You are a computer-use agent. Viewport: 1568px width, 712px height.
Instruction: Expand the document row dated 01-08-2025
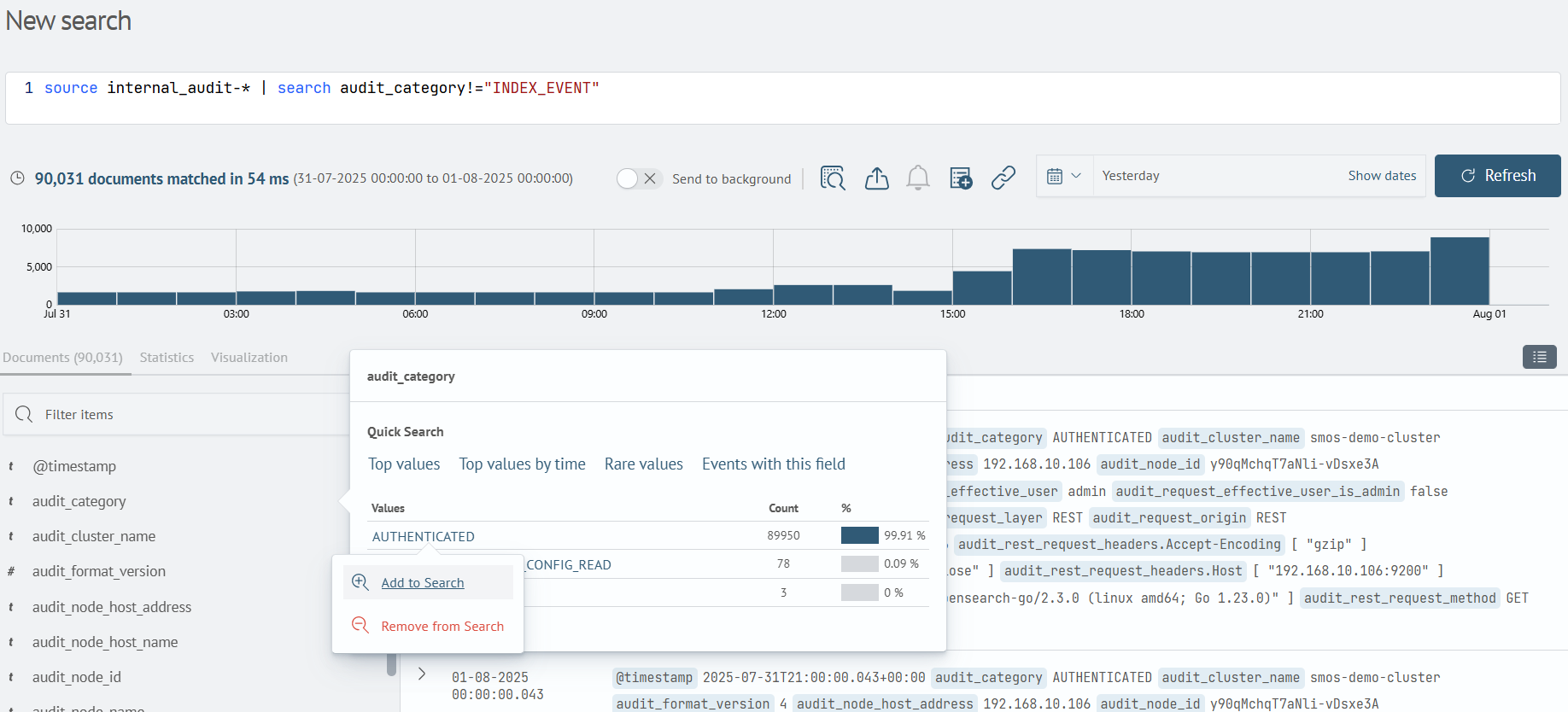pos(422,674)
